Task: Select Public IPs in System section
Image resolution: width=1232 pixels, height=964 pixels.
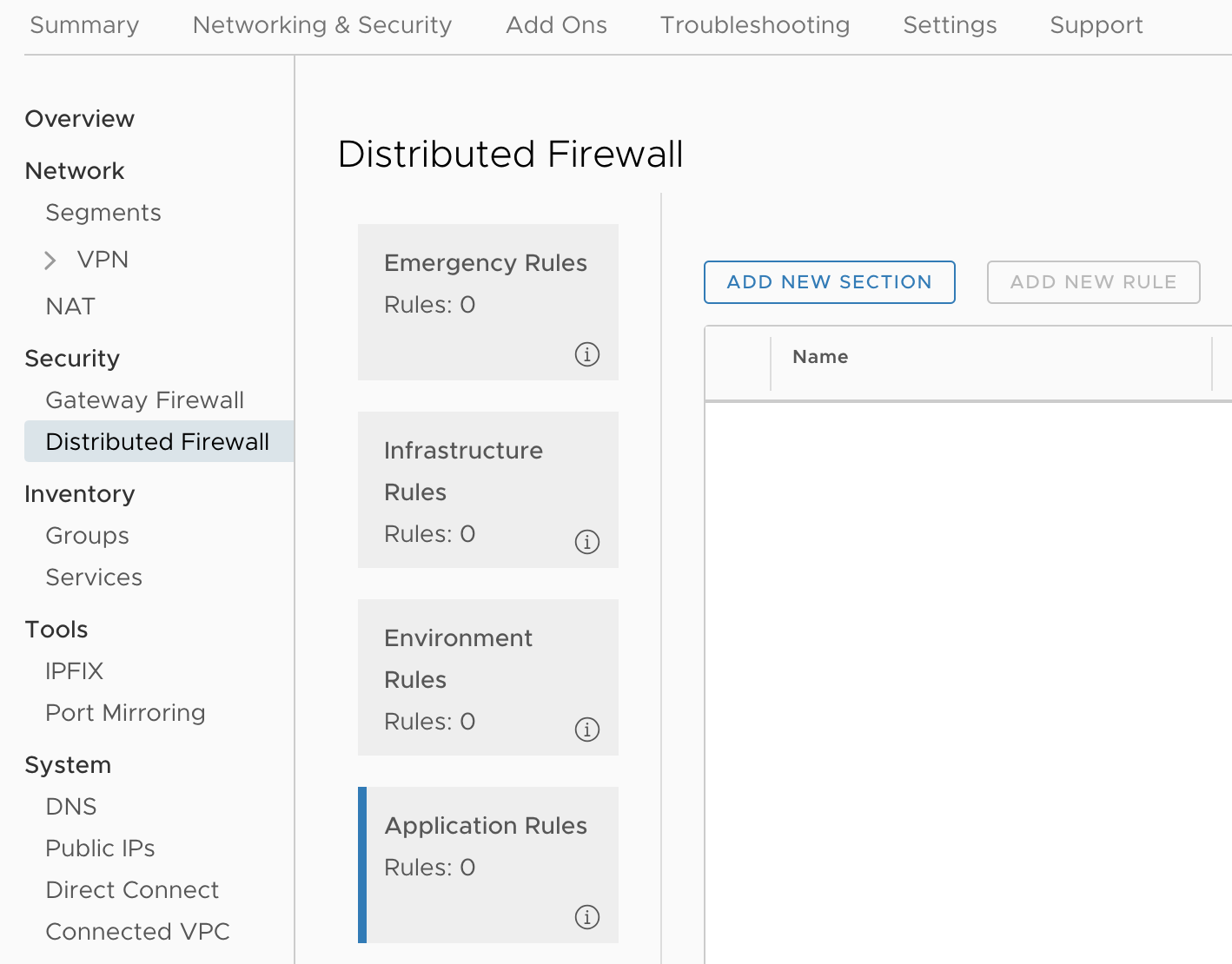Action: point(100,848)
